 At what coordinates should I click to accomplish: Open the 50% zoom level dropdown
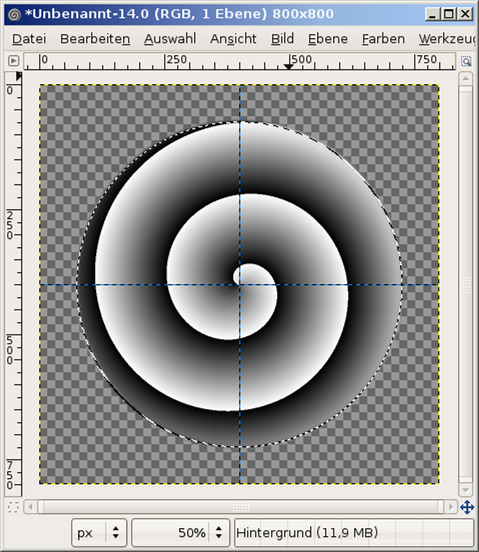click(219, 532)
